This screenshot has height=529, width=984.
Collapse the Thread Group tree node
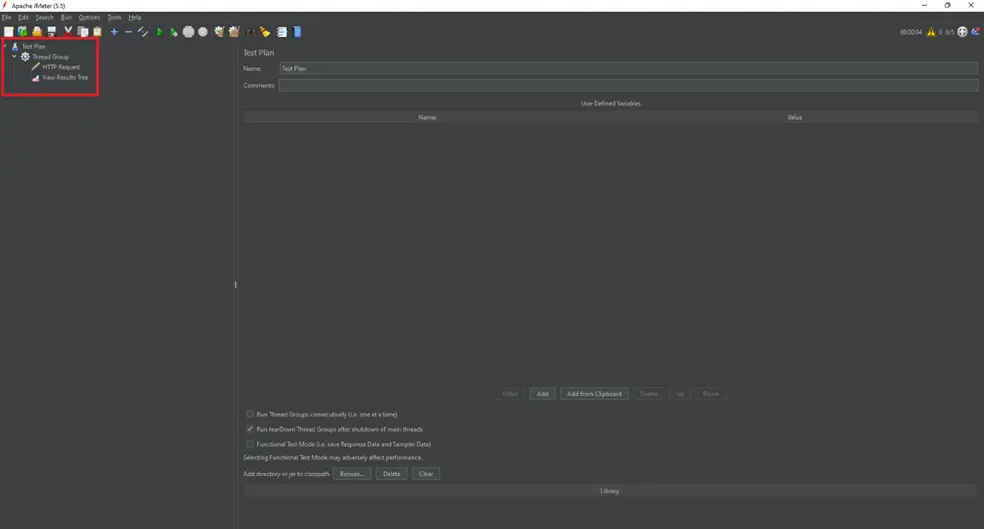click(x=14, y=56)
